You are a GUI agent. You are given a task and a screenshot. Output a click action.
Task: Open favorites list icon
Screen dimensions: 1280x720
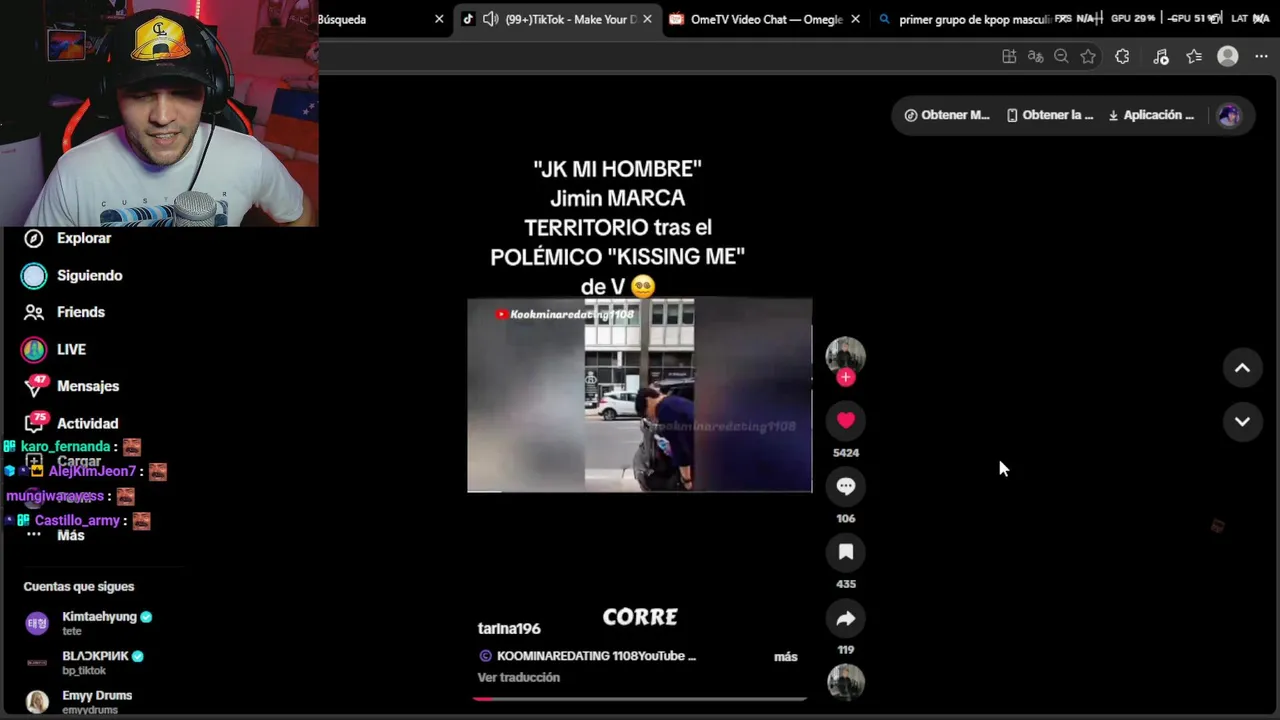(x=1194, y=57)
